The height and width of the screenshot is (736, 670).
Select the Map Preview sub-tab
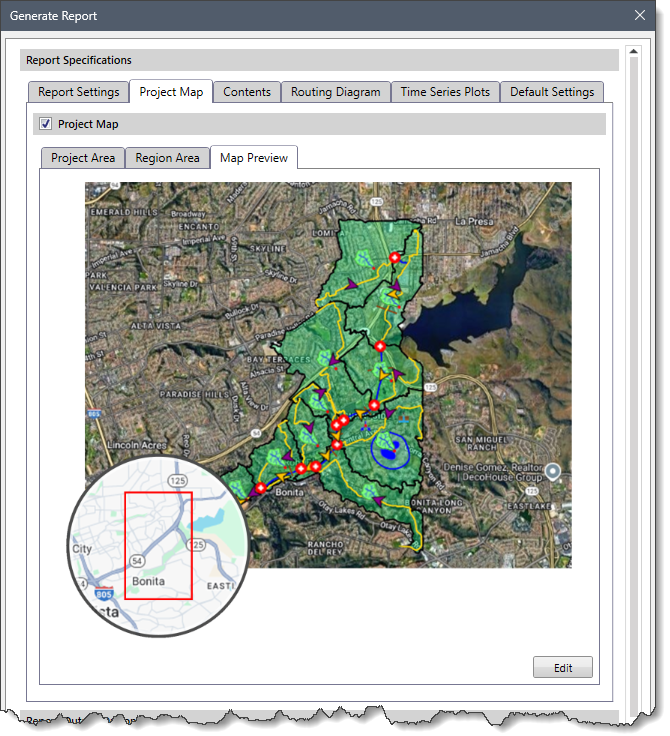pos(254,158)
